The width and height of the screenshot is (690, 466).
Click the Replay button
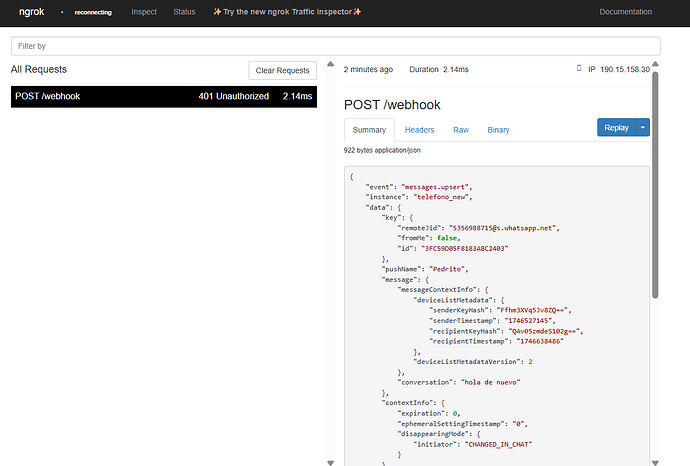pyautogui.click(x=616, y=128)
